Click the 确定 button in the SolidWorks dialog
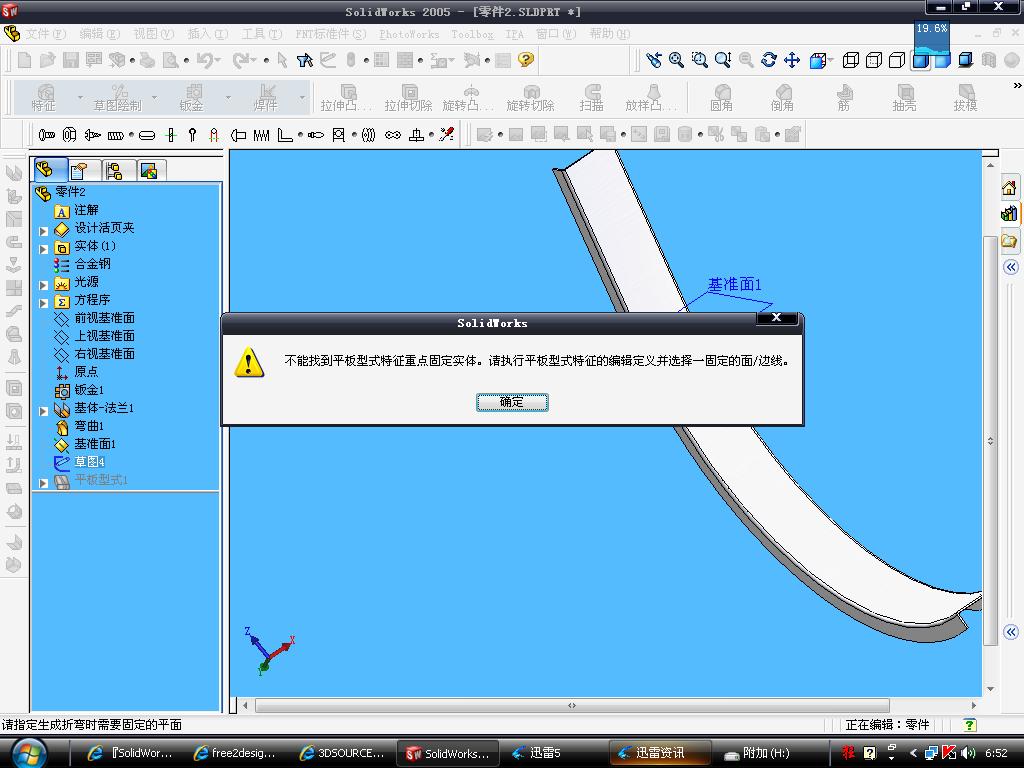This screenshot has height=768, width=1024. [512, 402]
